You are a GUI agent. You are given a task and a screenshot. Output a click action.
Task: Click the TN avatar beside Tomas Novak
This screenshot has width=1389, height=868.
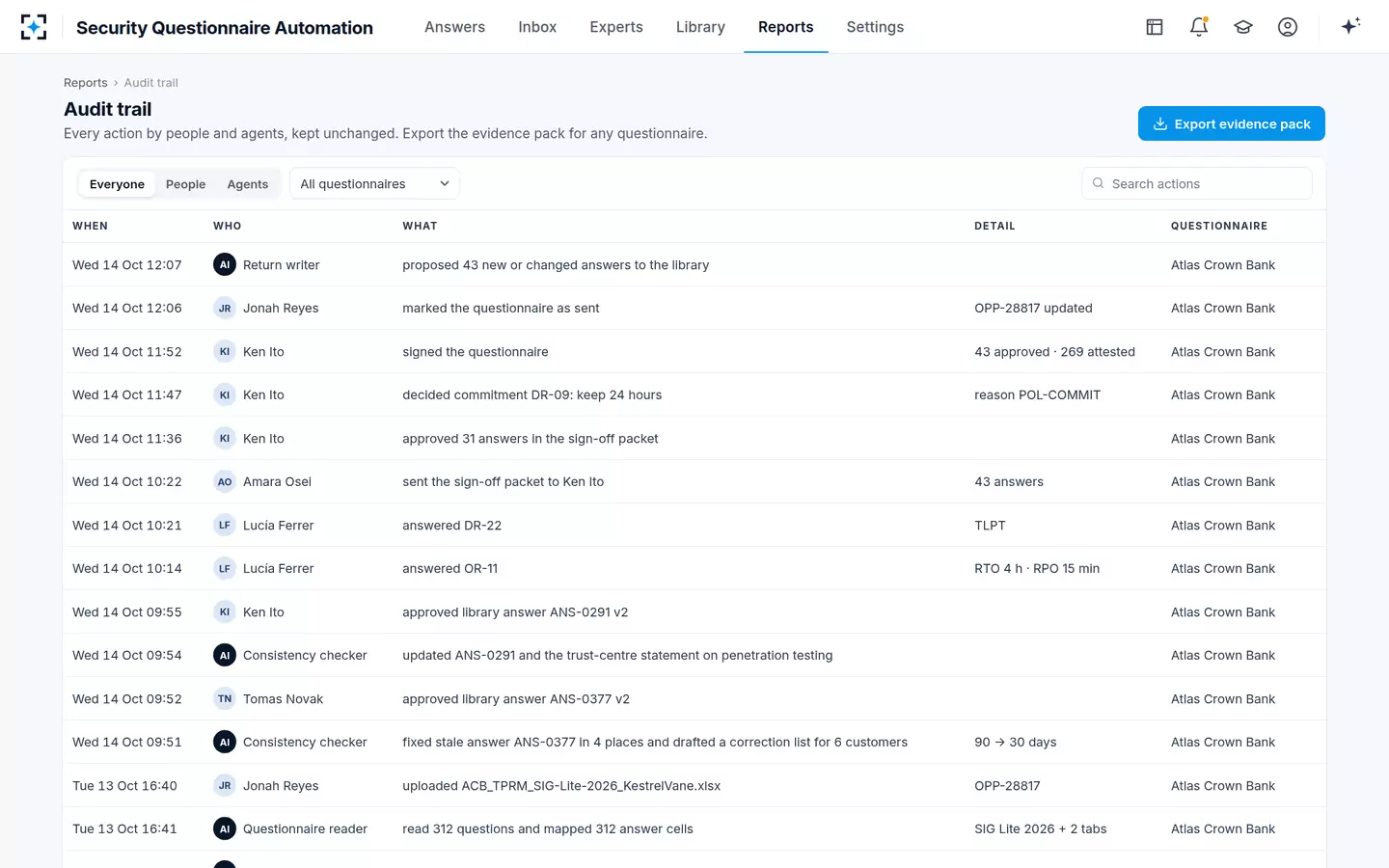[x=225, y=698]
